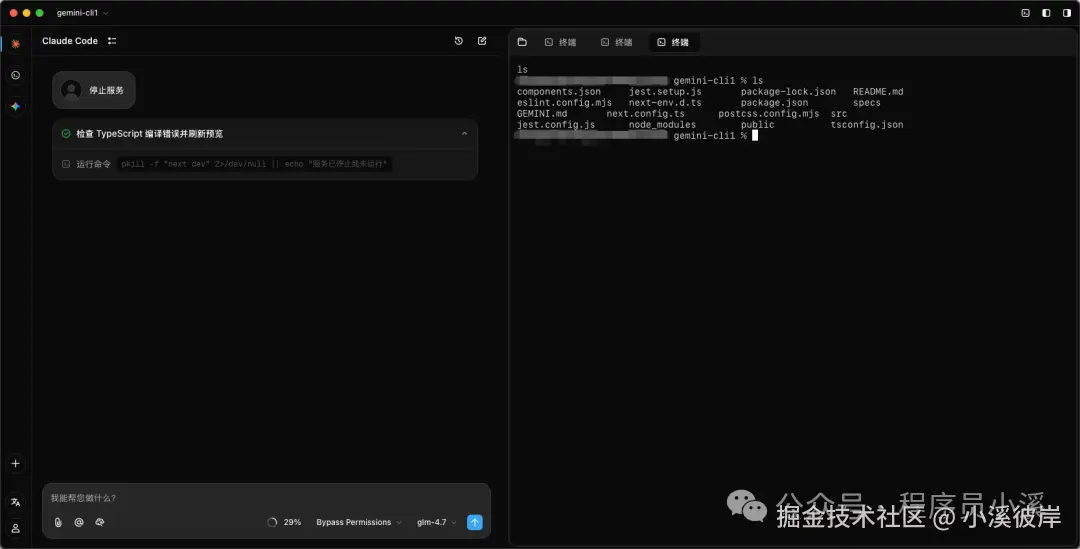Viewport: 1080px width, 549px height.
Task: Click the 运行命令 pkill command row
Action: (265, 164)
